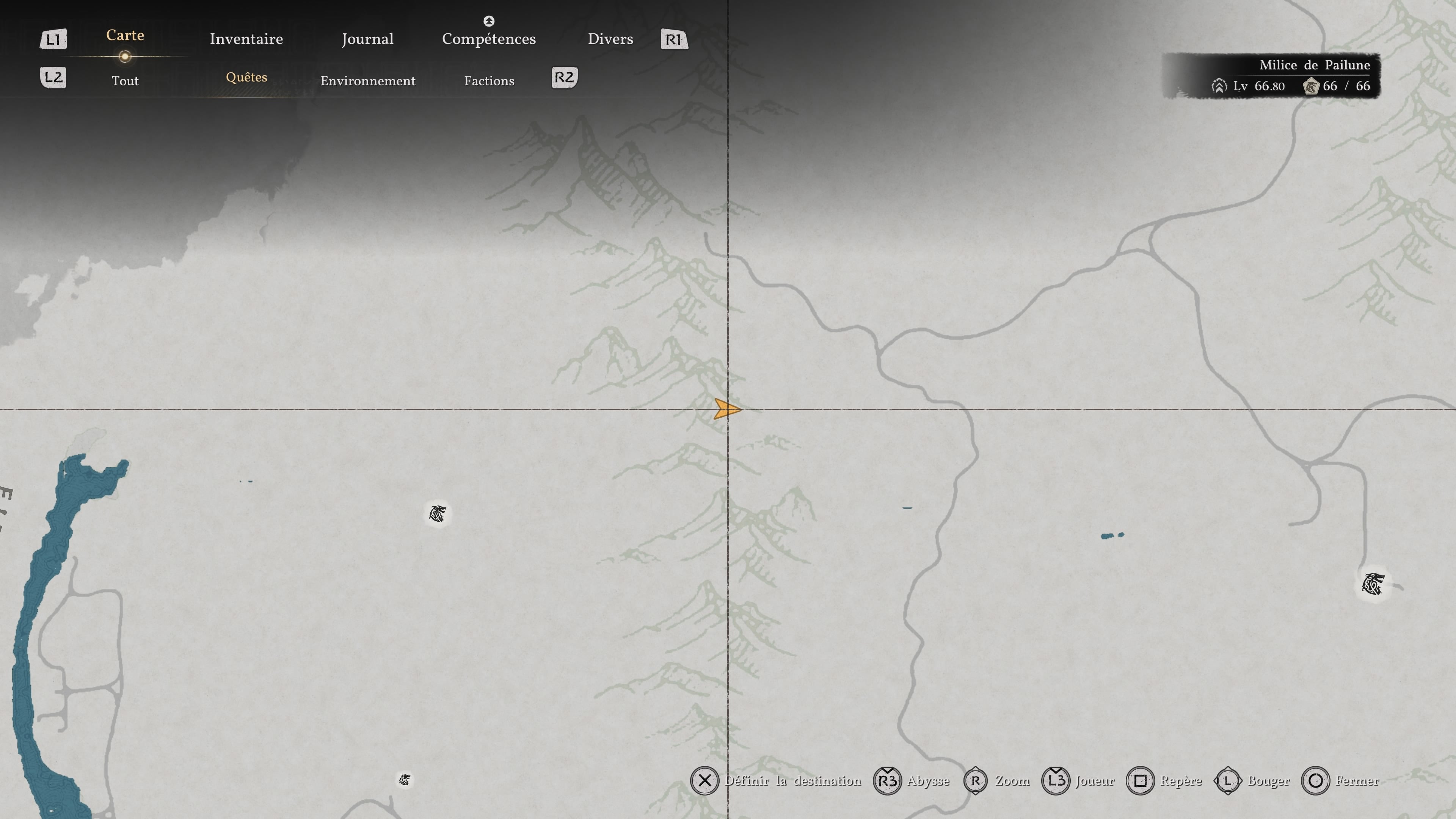Click the R1 shoulder button icon
Viewport: 1456px width, 819px height.
point(674,39)
